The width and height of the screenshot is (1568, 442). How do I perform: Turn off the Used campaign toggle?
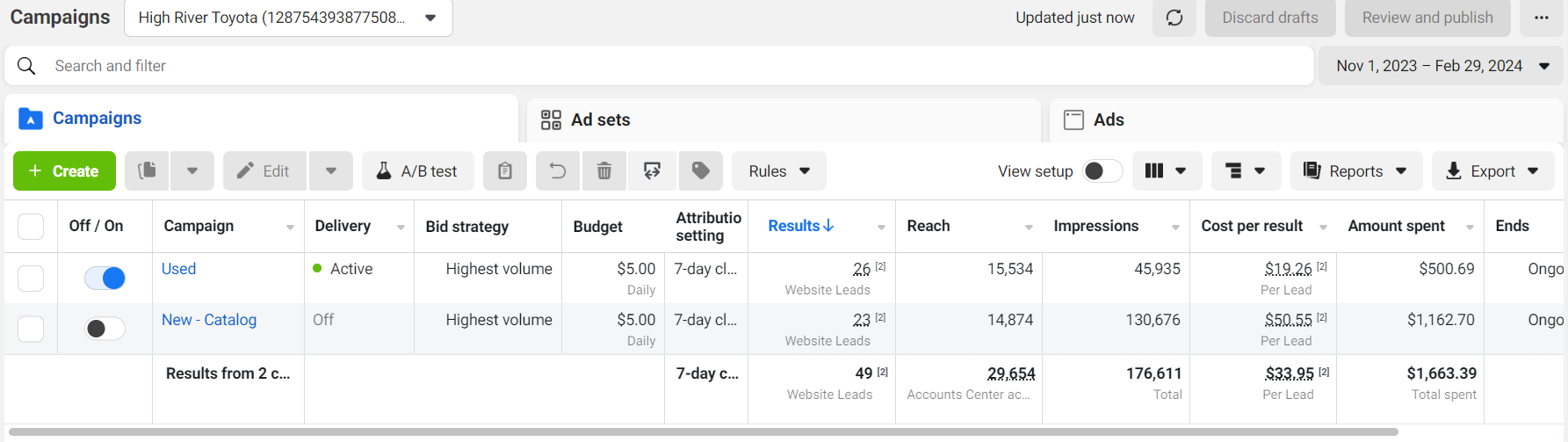[105, 278]
